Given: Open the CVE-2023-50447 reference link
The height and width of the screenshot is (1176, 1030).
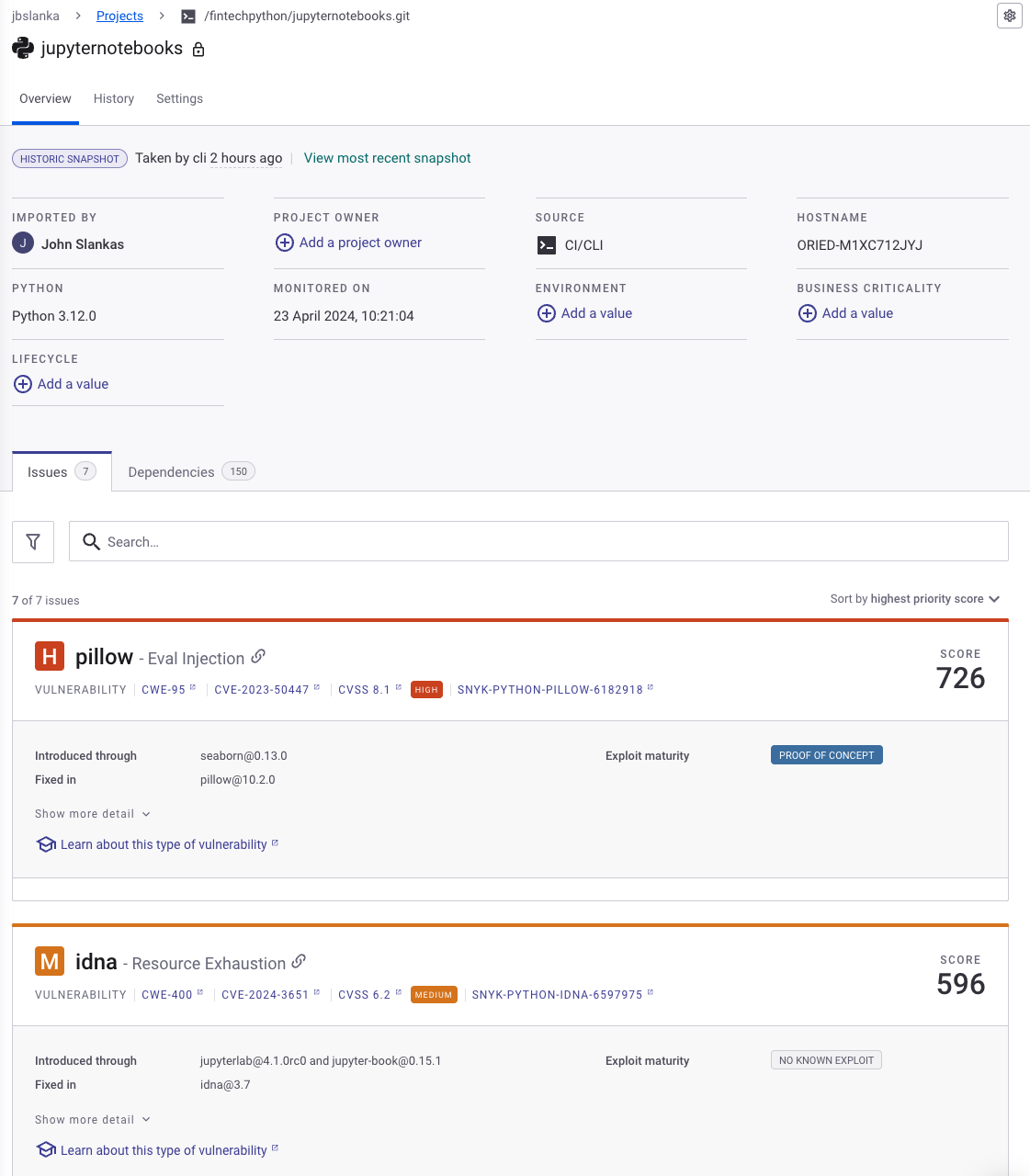Looking at the screenshot, I should point(261,689).
